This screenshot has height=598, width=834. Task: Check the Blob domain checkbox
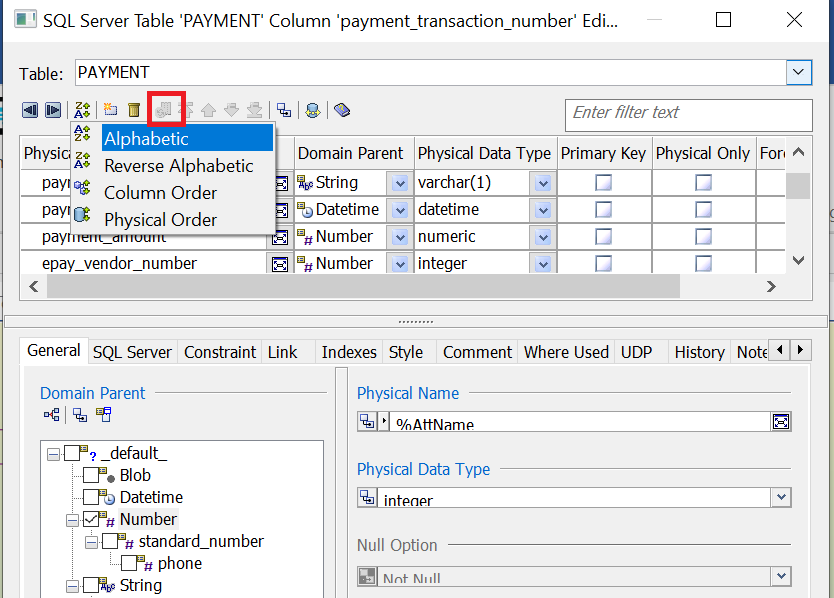tap(92, 475)
